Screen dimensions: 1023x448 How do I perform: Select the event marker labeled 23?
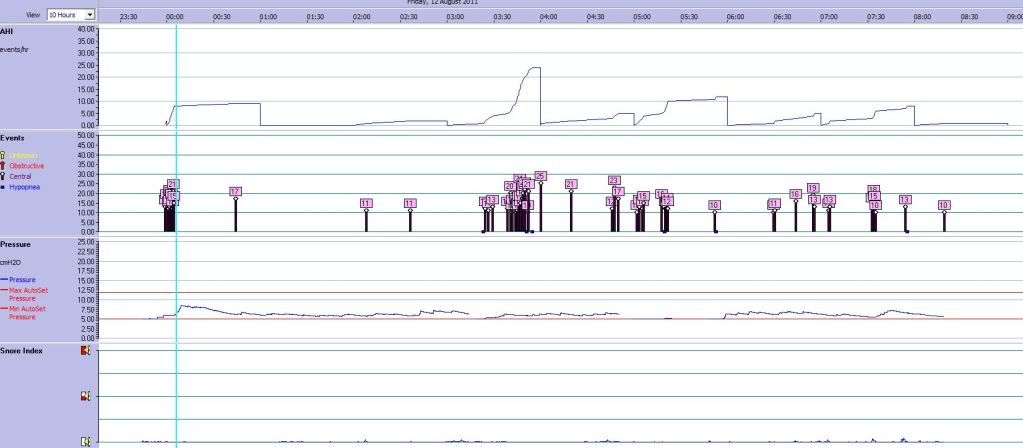click(614, 181)
